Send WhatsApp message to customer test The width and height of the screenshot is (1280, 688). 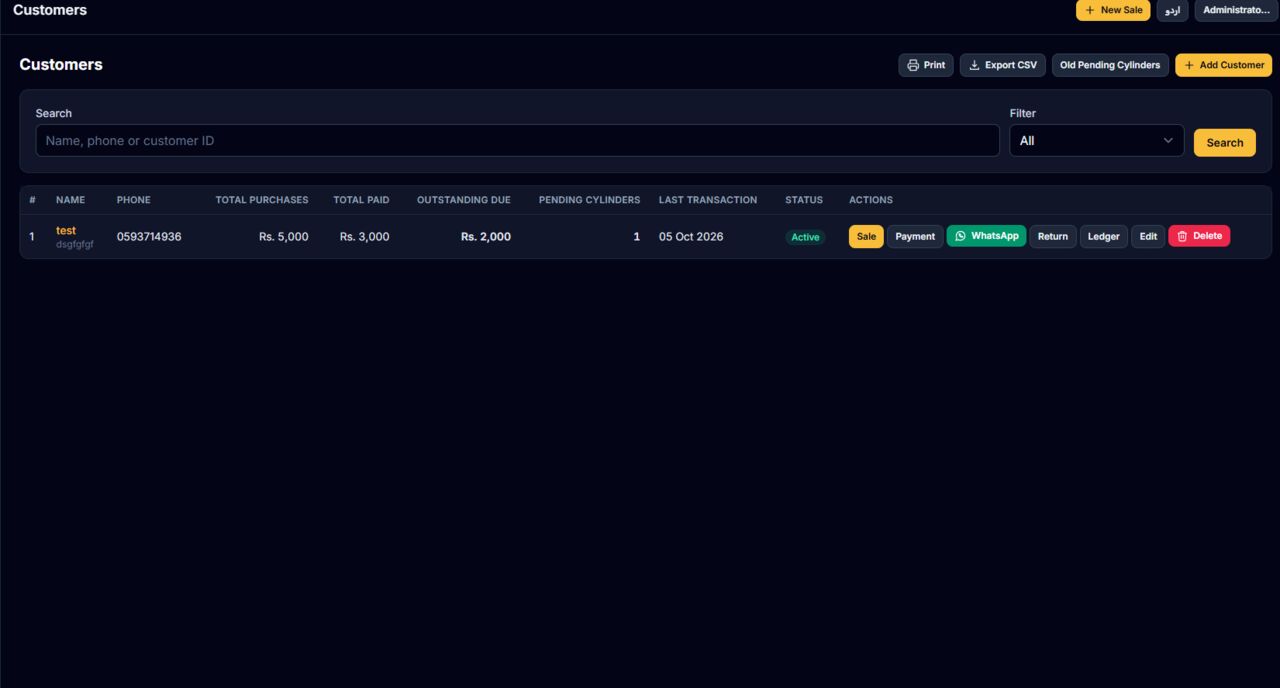point(986,236)
